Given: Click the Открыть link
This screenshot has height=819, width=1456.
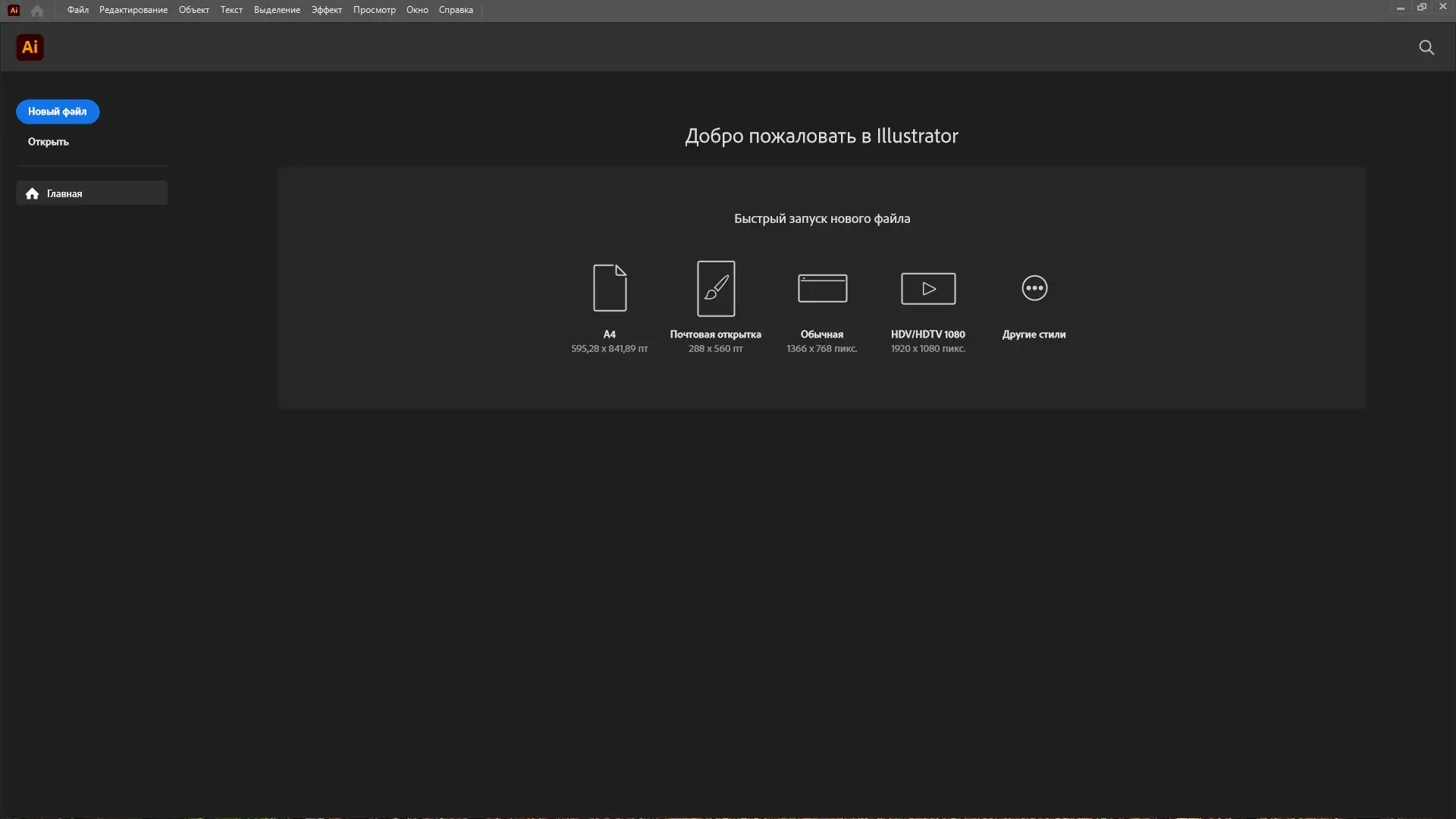Looking at the screenshot, I should click(x=47, y=141).
